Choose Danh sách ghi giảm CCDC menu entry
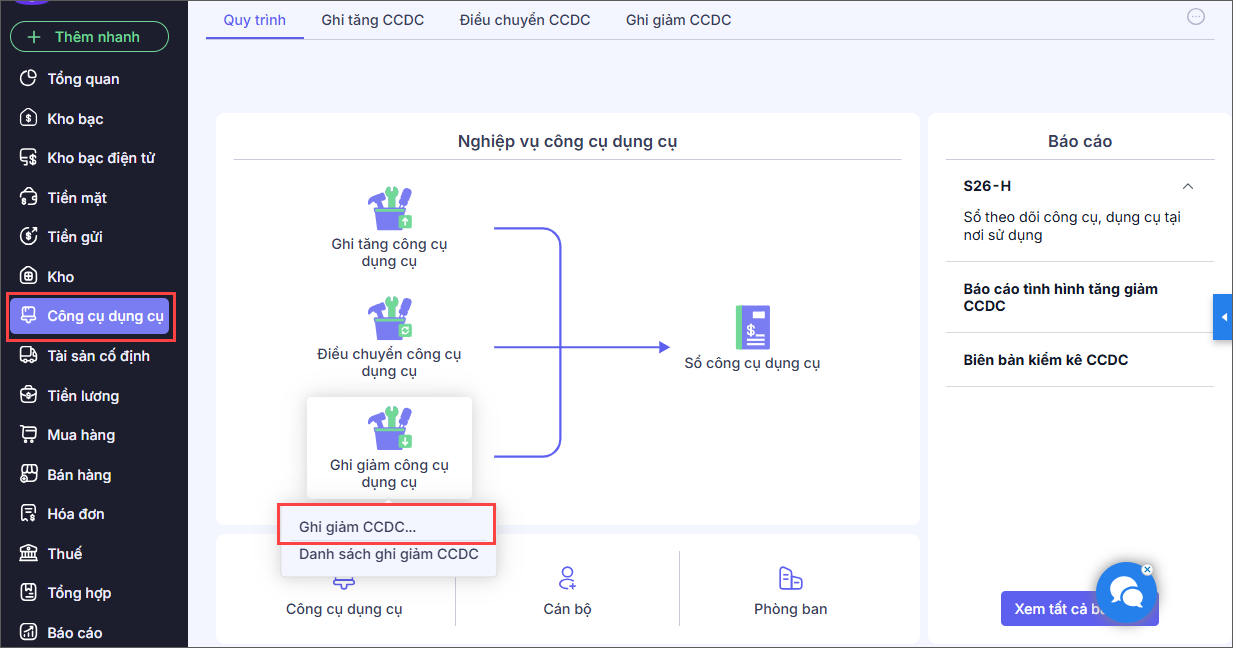The image size is (1233, 648). tap(388, 554)
